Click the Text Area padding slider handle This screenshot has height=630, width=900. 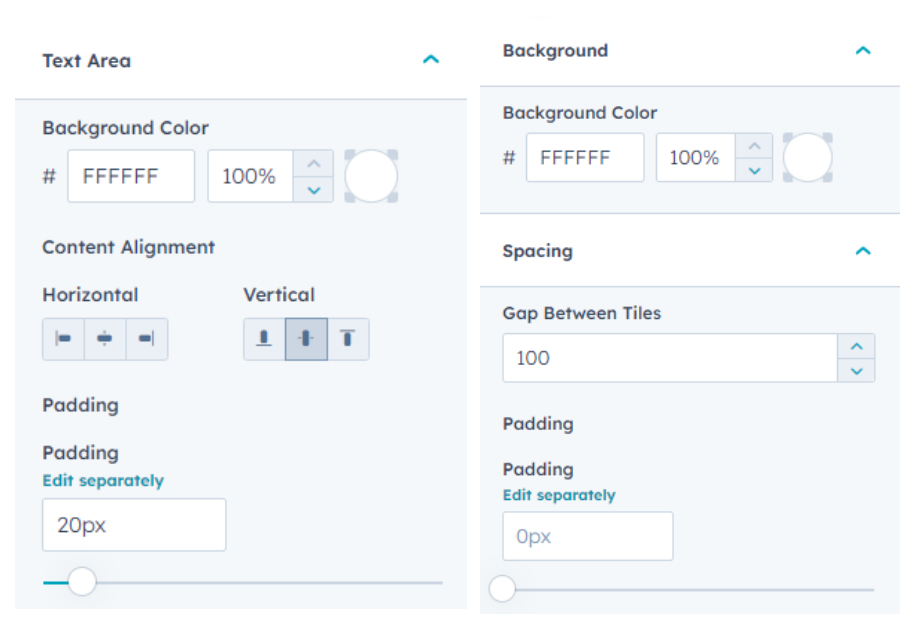click(x=82, y=581)
